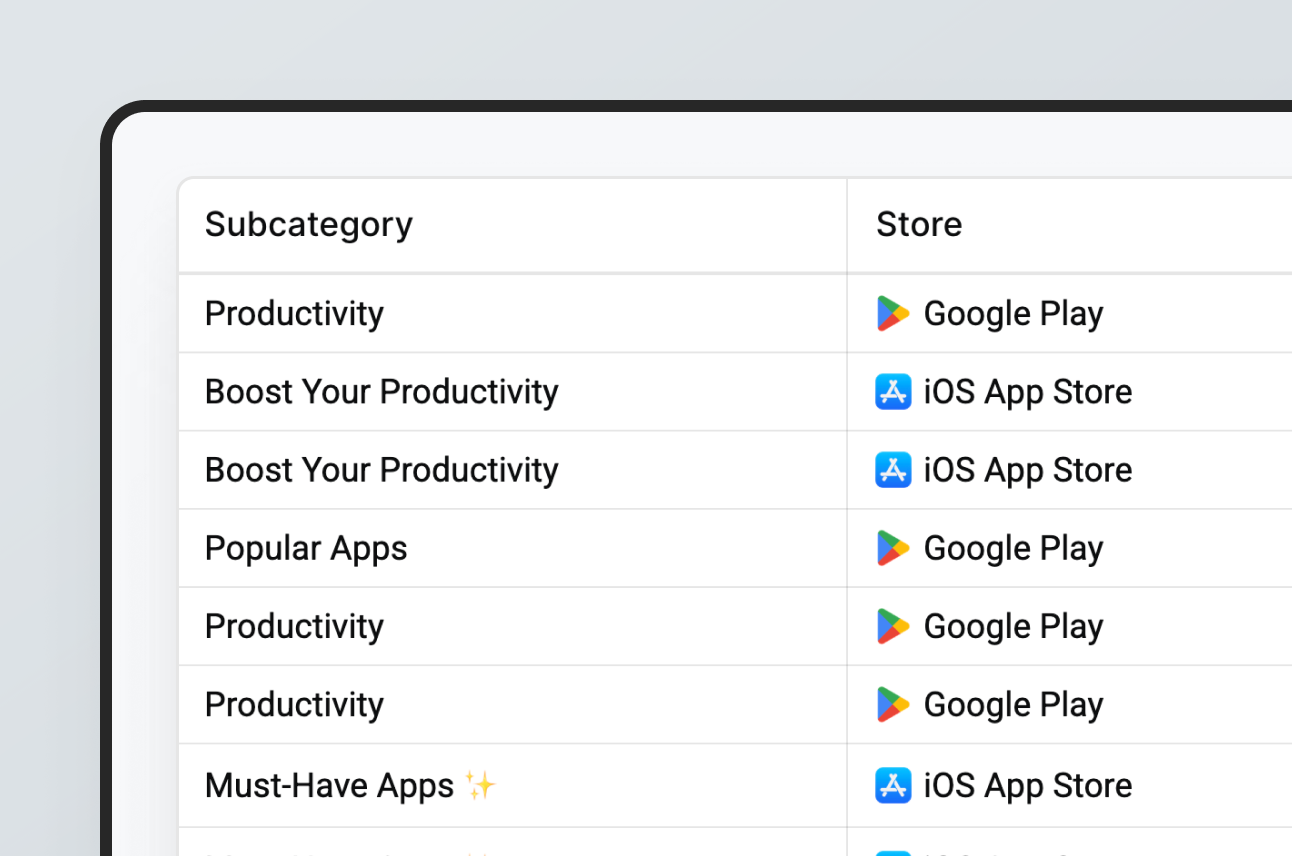Click the Google Play icon in the first Productivity row
The image size is (1292, 856).
[x=893, y=314]
